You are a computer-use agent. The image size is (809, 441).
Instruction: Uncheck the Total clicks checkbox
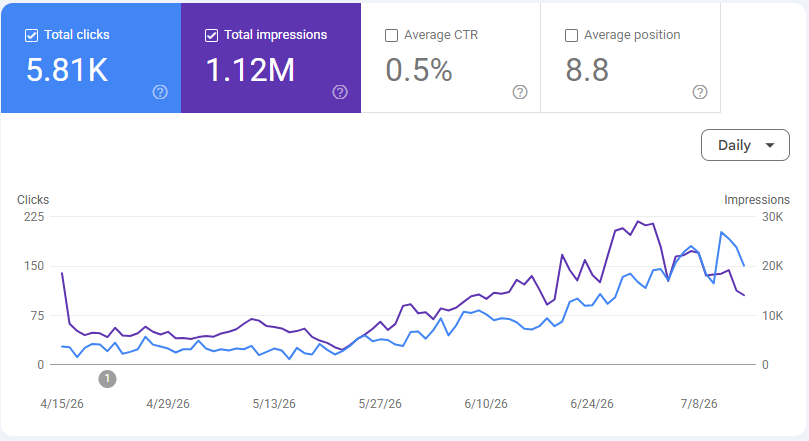(x=31, y=36)
